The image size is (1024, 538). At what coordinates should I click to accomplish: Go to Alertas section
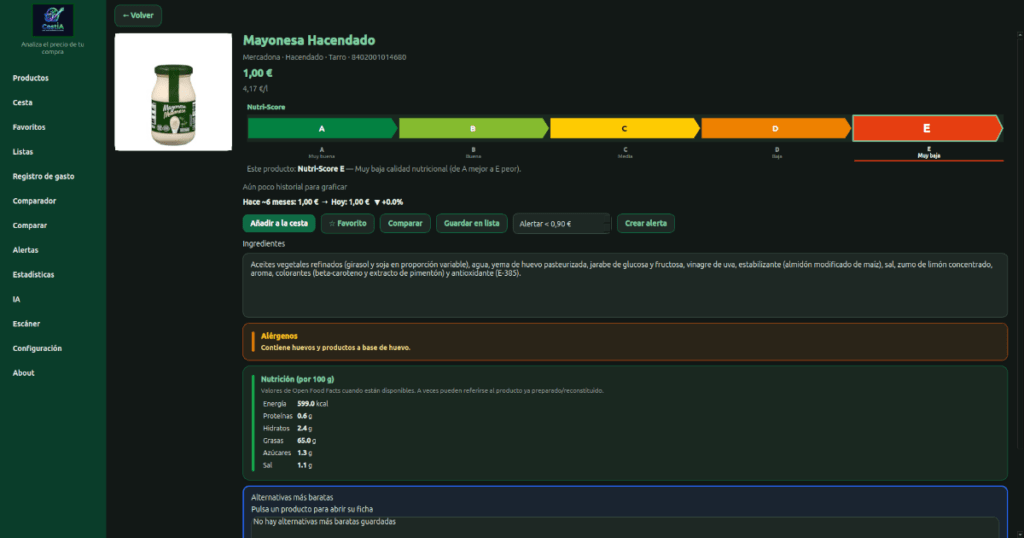(x=25, y=250)
